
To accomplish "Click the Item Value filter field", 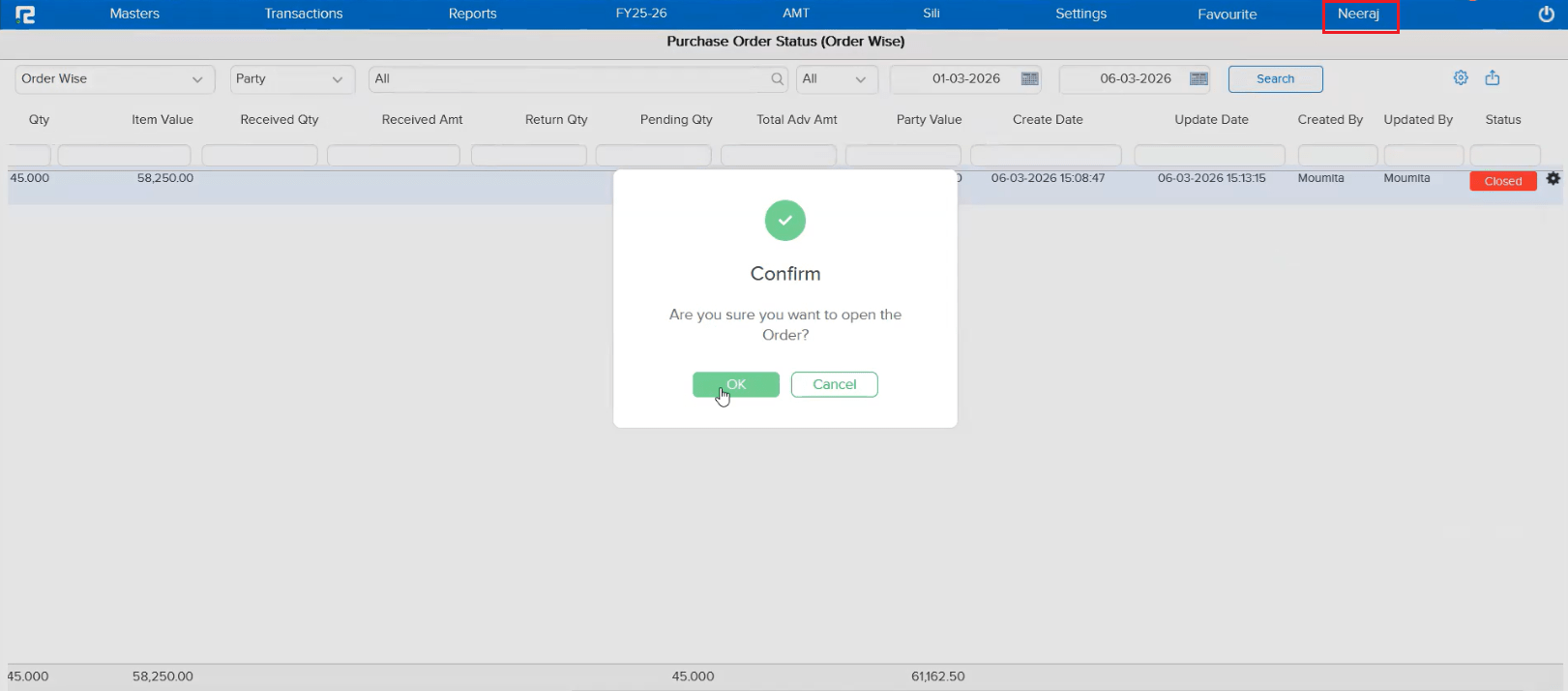I will [124, 156].
